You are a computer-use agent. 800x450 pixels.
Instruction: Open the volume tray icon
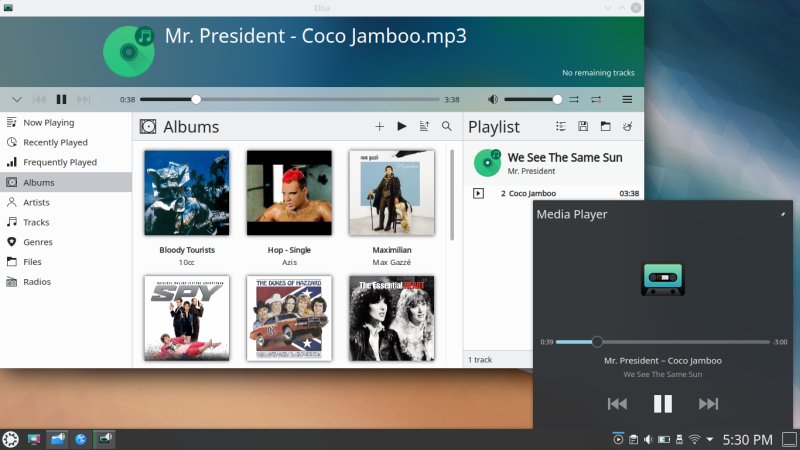tap(648, 439)
